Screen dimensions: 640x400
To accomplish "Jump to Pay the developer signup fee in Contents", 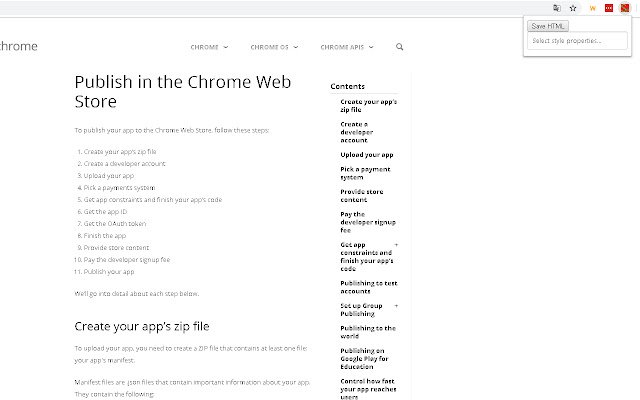I will click(368, 222).
